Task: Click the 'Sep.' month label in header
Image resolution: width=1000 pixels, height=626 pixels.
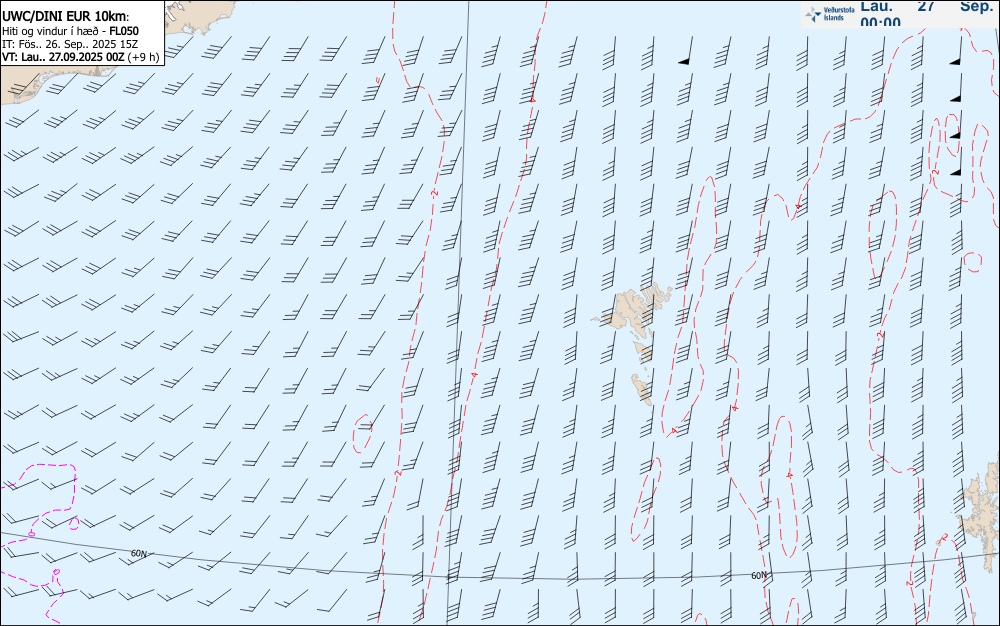Action: pos(976,6)
